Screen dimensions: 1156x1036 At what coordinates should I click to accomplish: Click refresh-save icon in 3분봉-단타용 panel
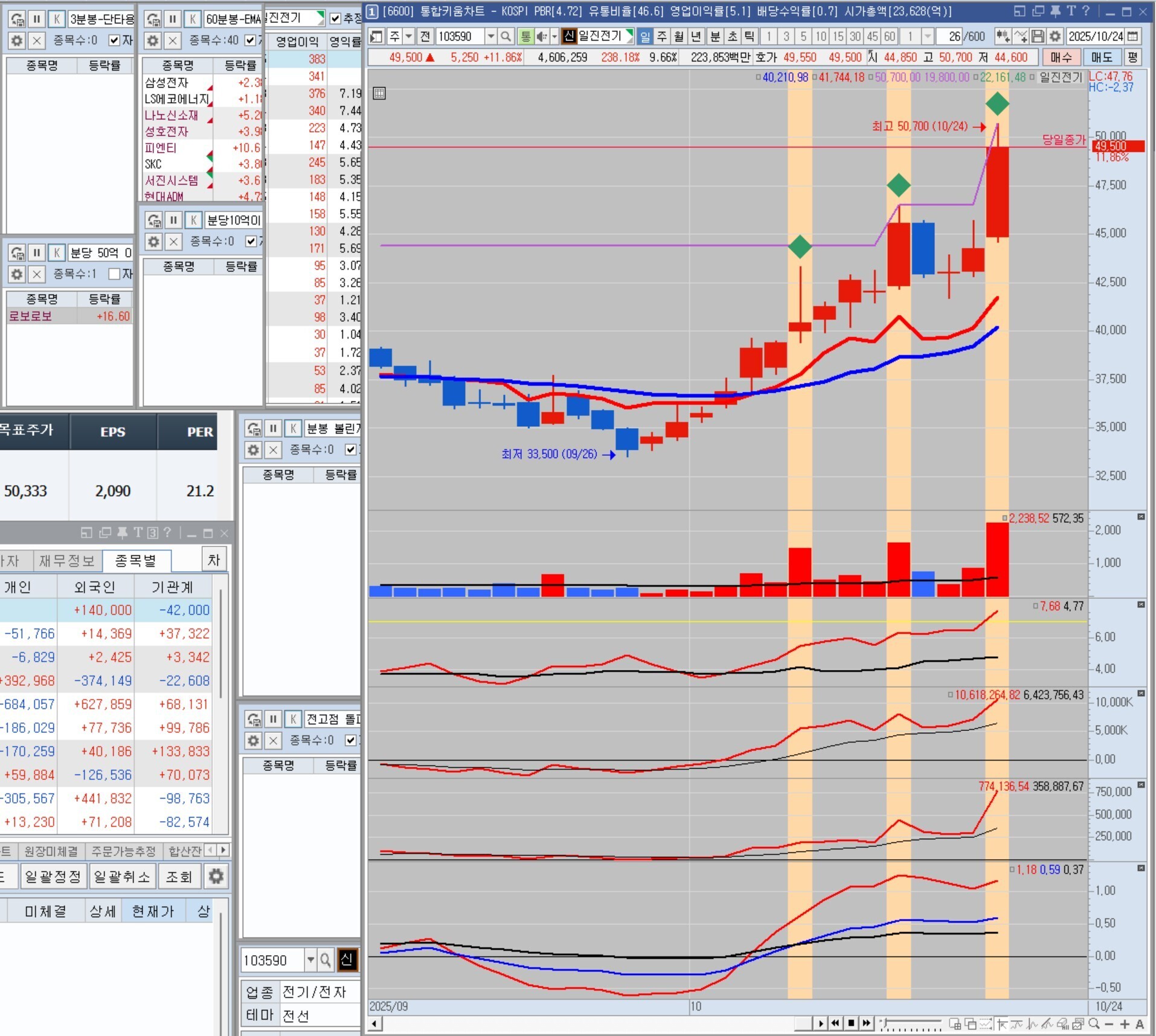coord(18,19)
